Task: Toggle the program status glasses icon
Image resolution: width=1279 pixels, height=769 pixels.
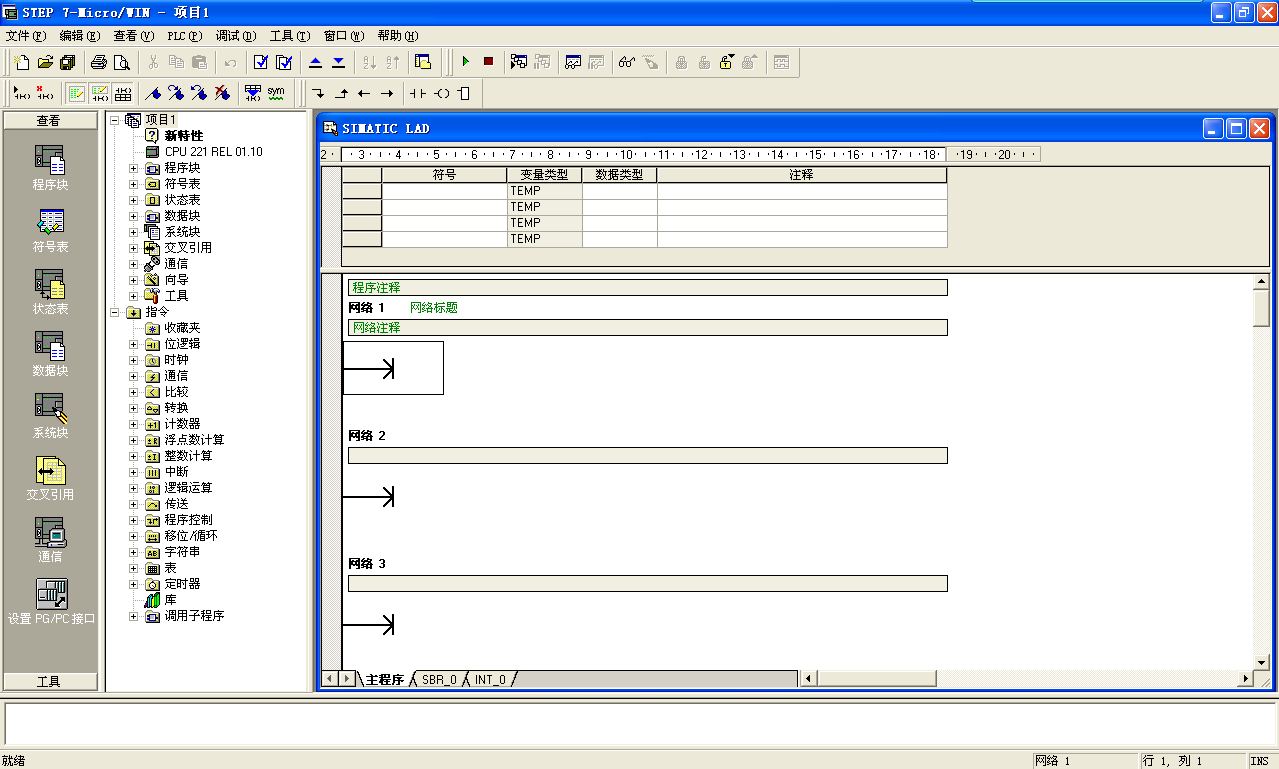Action: 627,62
